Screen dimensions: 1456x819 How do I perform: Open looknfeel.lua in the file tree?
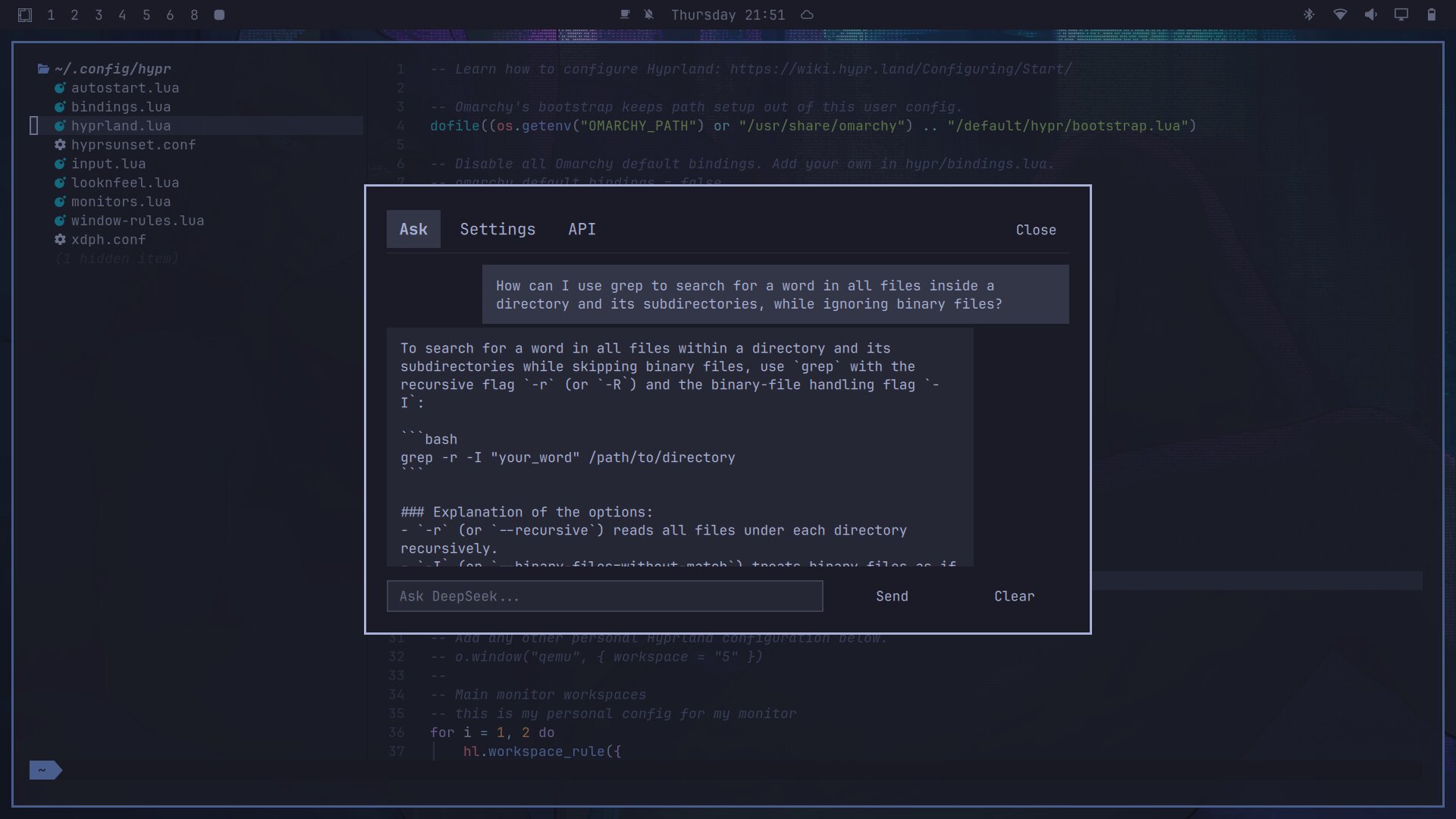coord(125,183)
